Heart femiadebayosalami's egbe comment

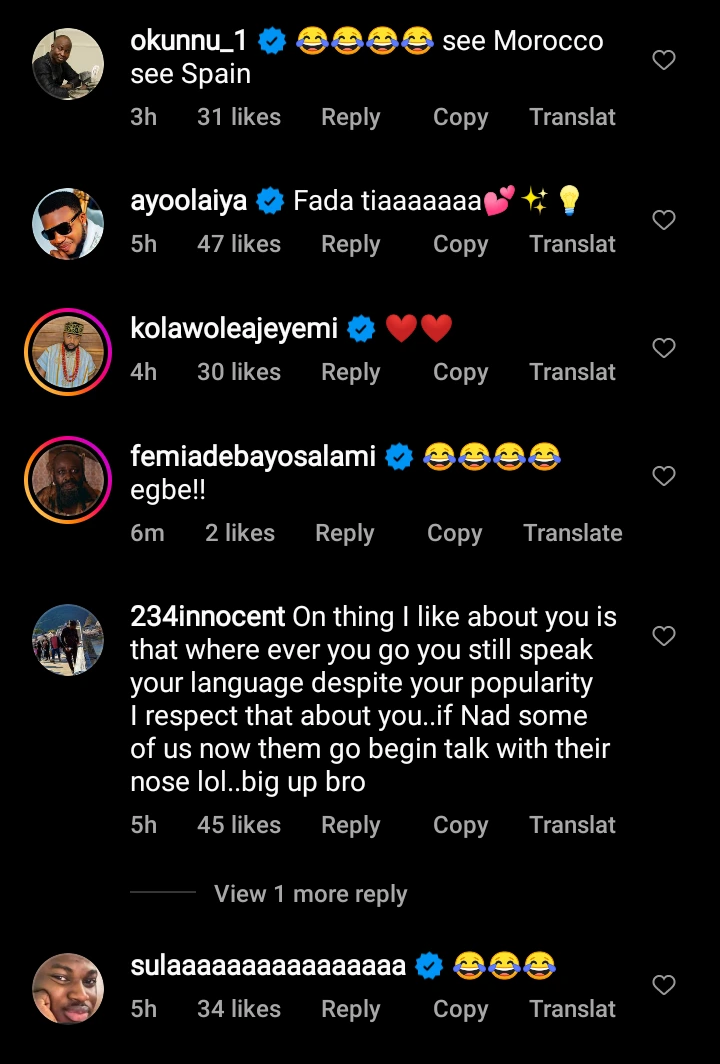pyautogui.click(x=664, y=476)
